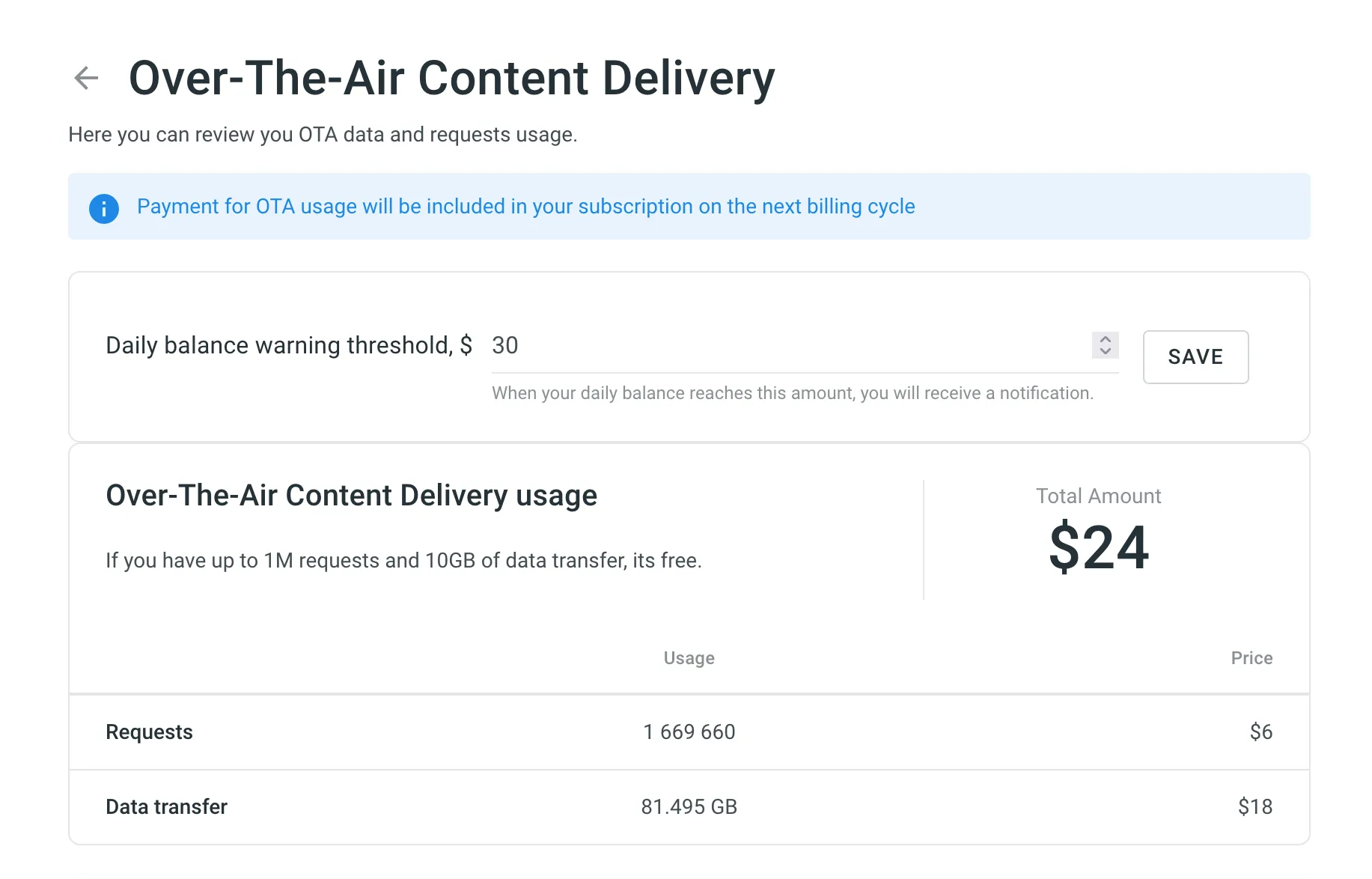Click the 81.495 GB data transfer value

point(689,806)
